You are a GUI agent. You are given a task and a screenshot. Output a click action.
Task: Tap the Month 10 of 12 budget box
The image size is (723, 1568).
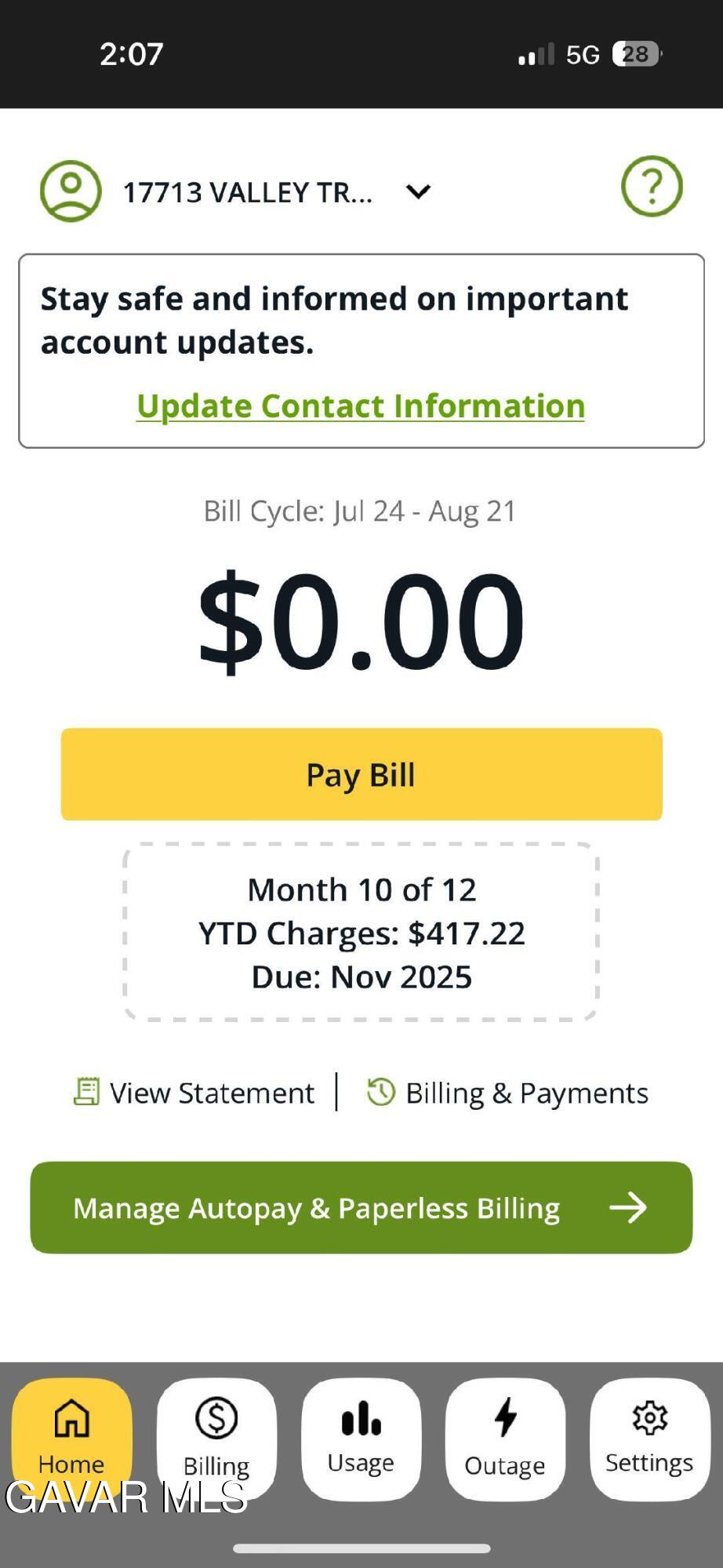(361, 933)
